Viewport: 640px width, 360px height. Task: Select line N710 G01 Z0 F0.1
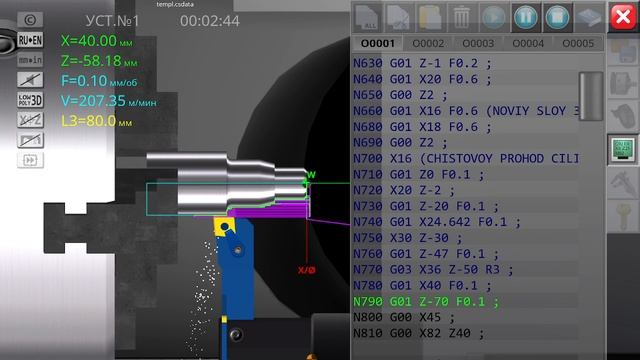click(465, 174)
